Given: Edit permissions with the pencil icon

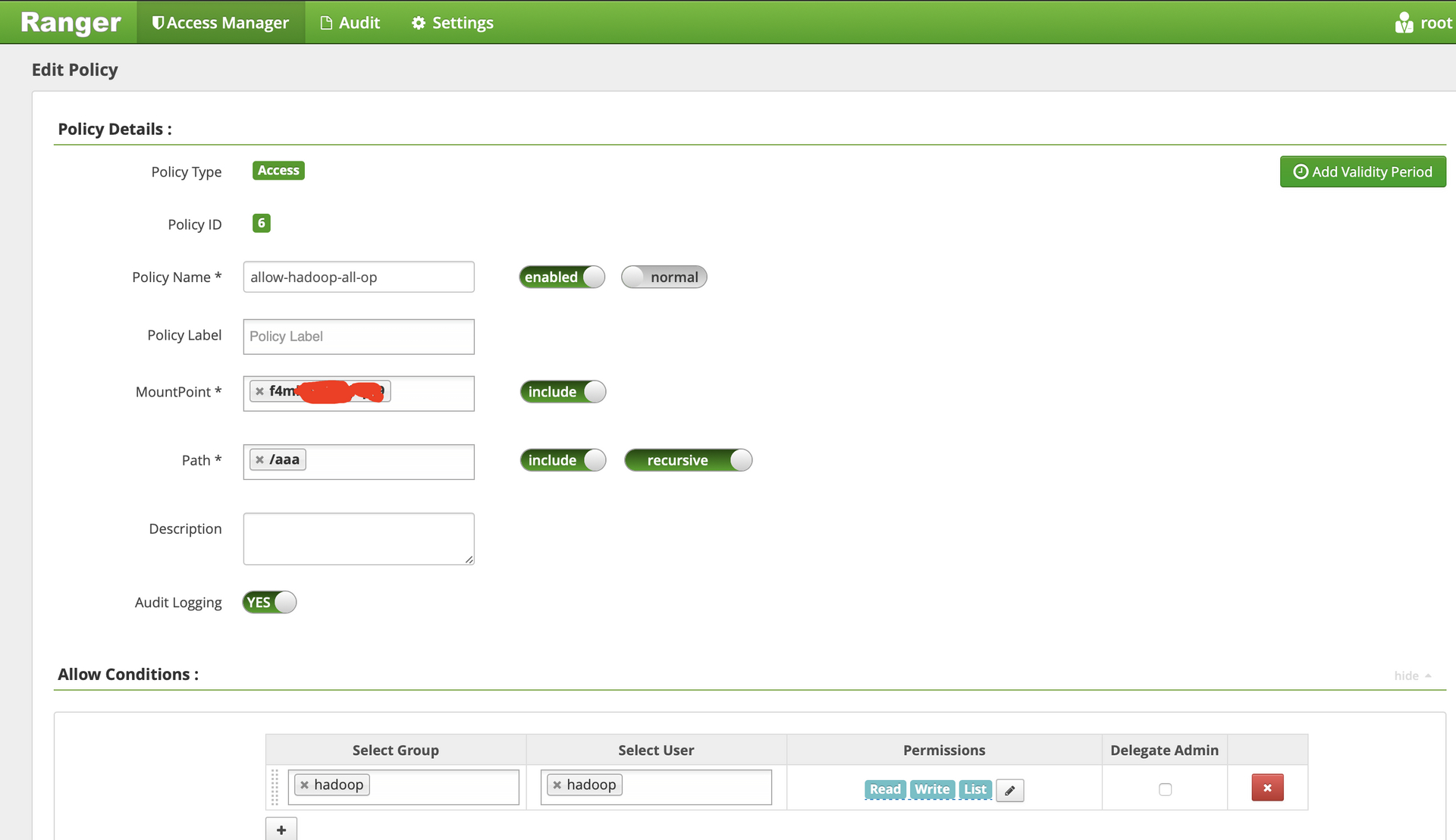Looking at the screenshot, I should [1010, 790].
